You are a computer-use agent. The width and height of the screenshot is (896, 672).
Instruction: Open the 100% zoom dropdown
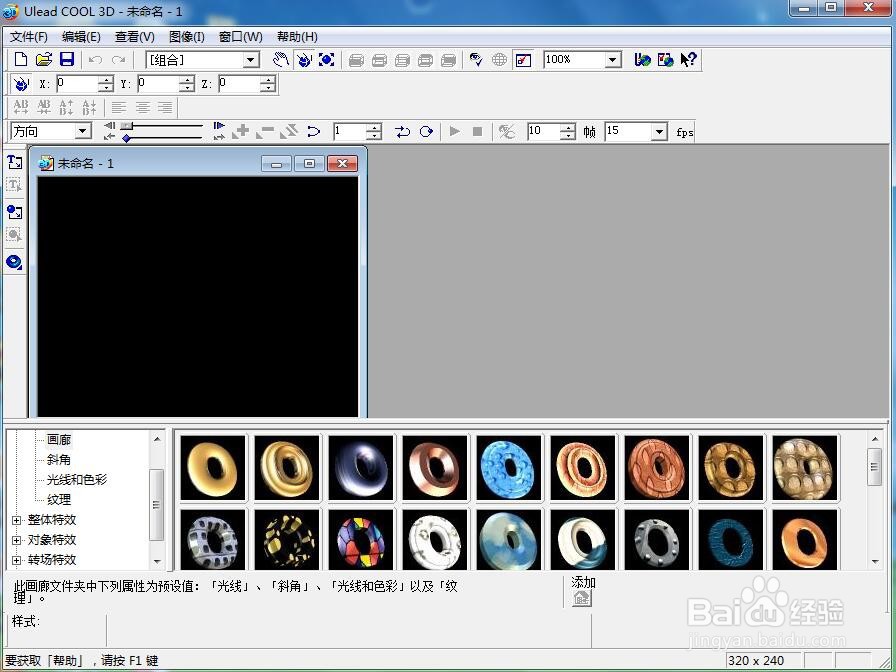pos(613,59)
